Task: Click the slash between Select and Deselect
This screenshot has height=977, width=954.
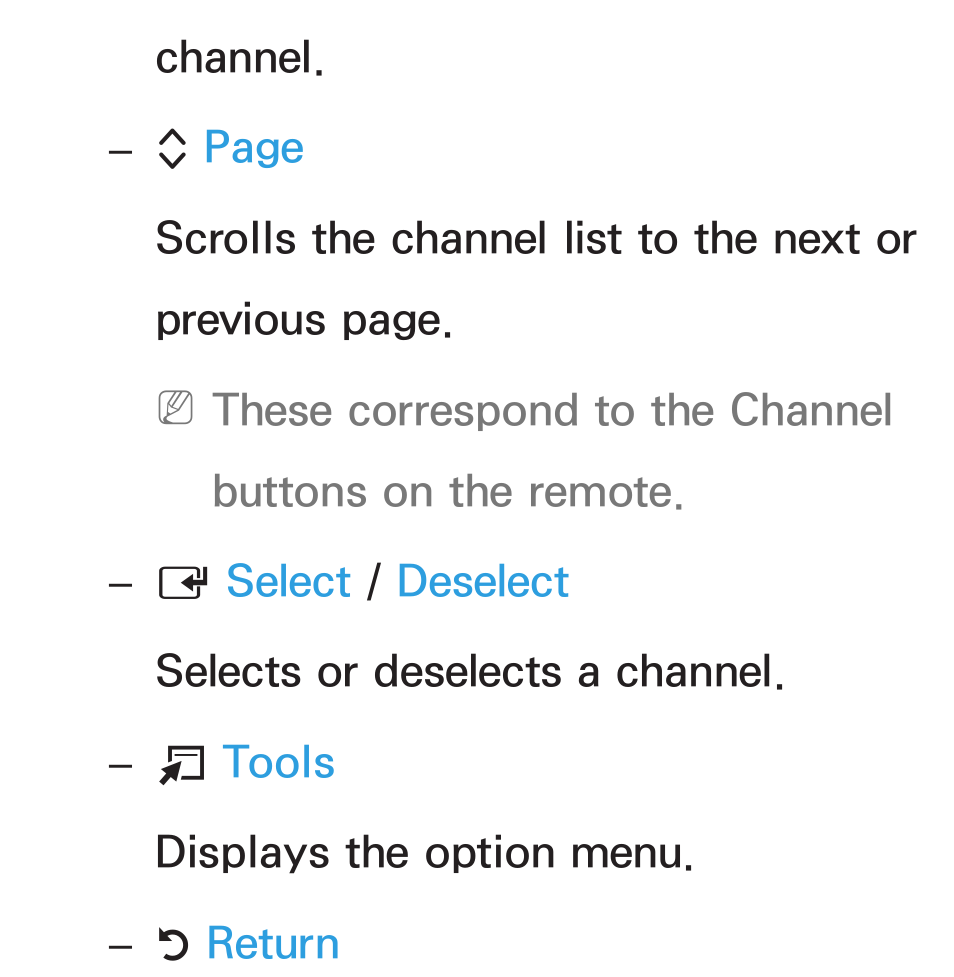Action: [374, 581]
